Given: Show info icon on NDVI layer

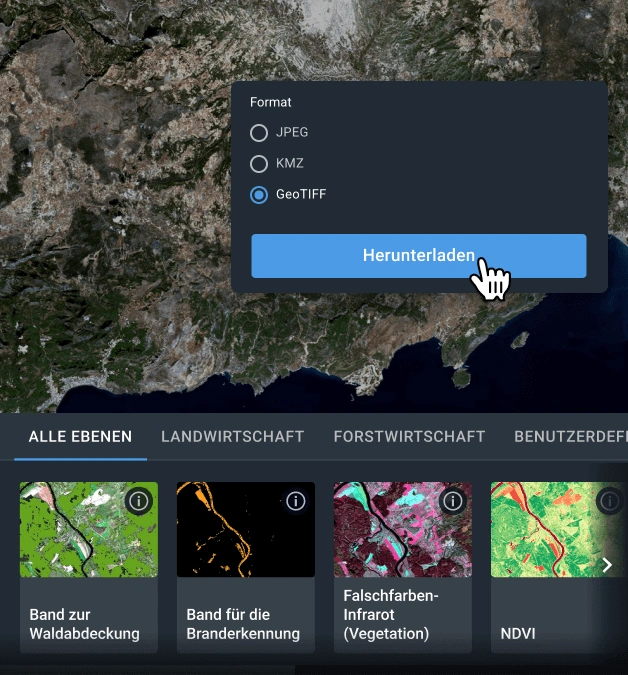Looking at the screenshot, I should (x=608, y=501).
